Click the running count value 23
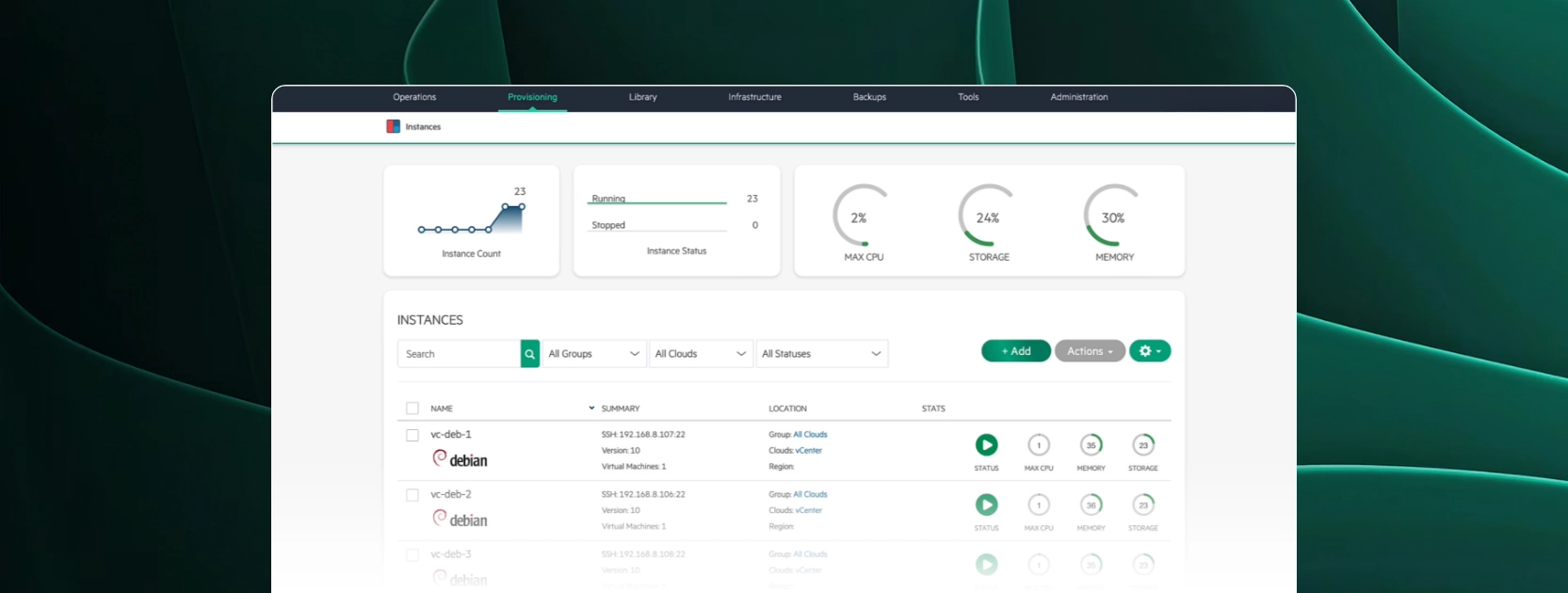This screenshot has width=1568, height=593. [752, 199]
